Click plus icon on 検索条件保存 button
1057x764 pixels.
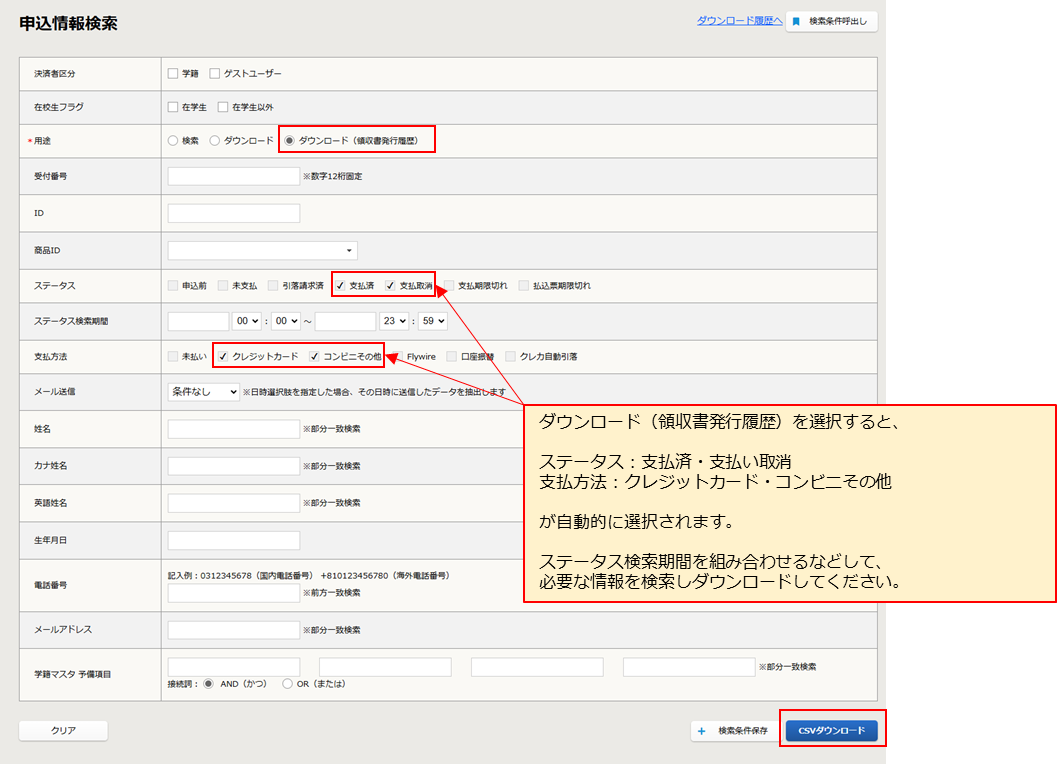(x=702, y=731)
